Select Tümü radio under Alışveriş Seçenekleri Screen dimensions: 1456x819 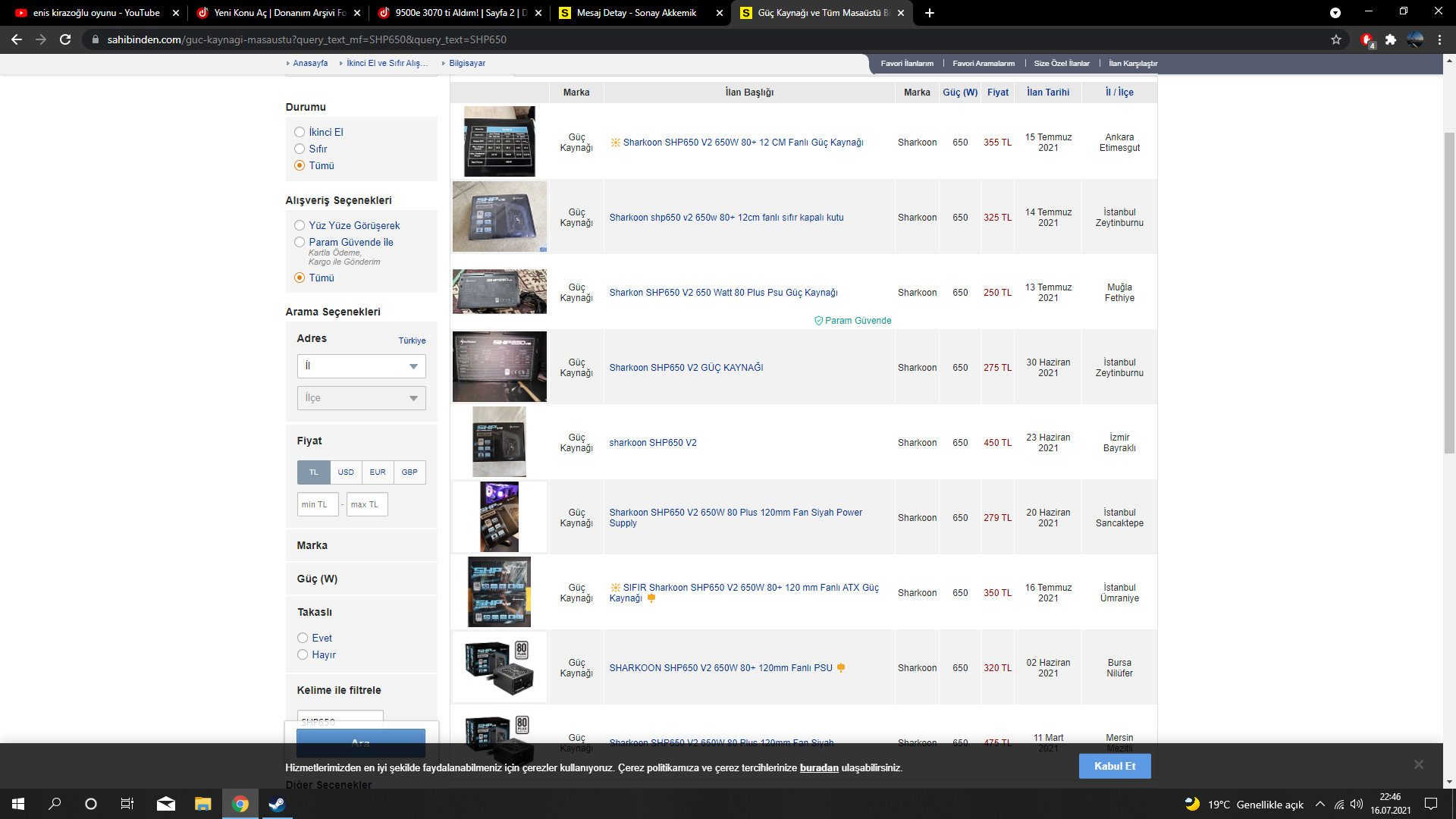click(x=300, y=278)
